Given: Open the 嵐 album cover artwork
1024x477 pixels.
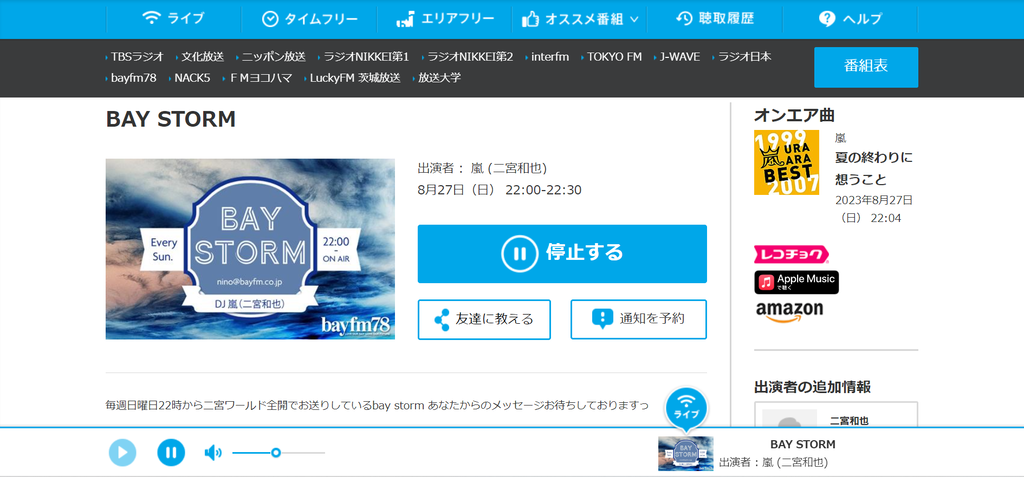Looking at the screenshot, I should (x=786, y=162).
